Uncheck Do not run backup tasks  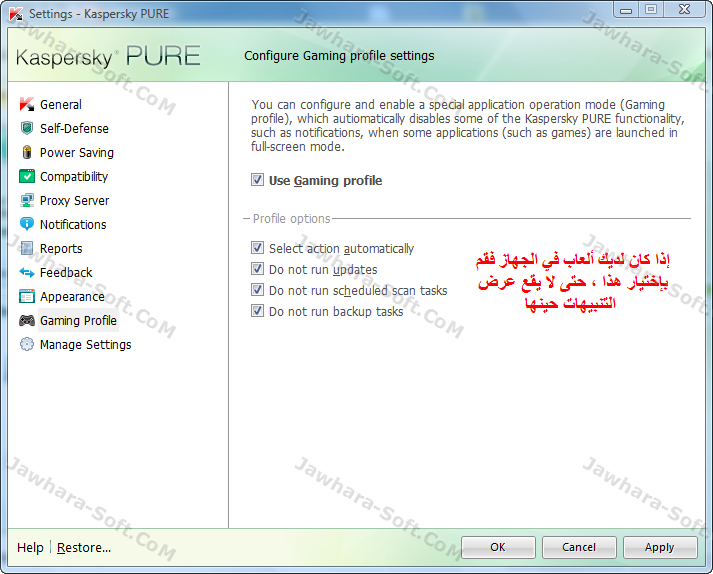(257, 310)
